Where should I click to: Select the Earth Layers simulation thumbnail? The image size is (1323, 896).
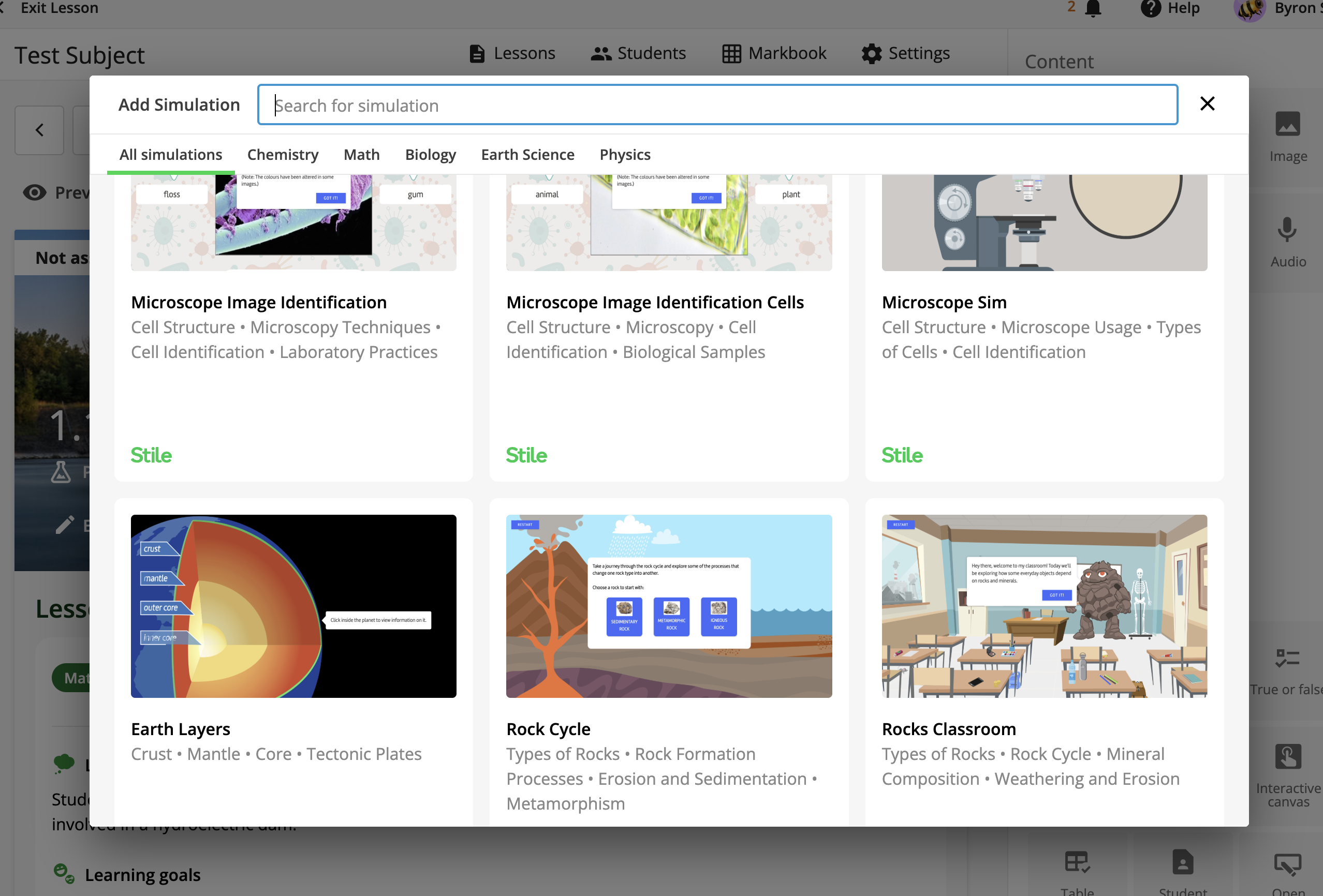[293, 606]
